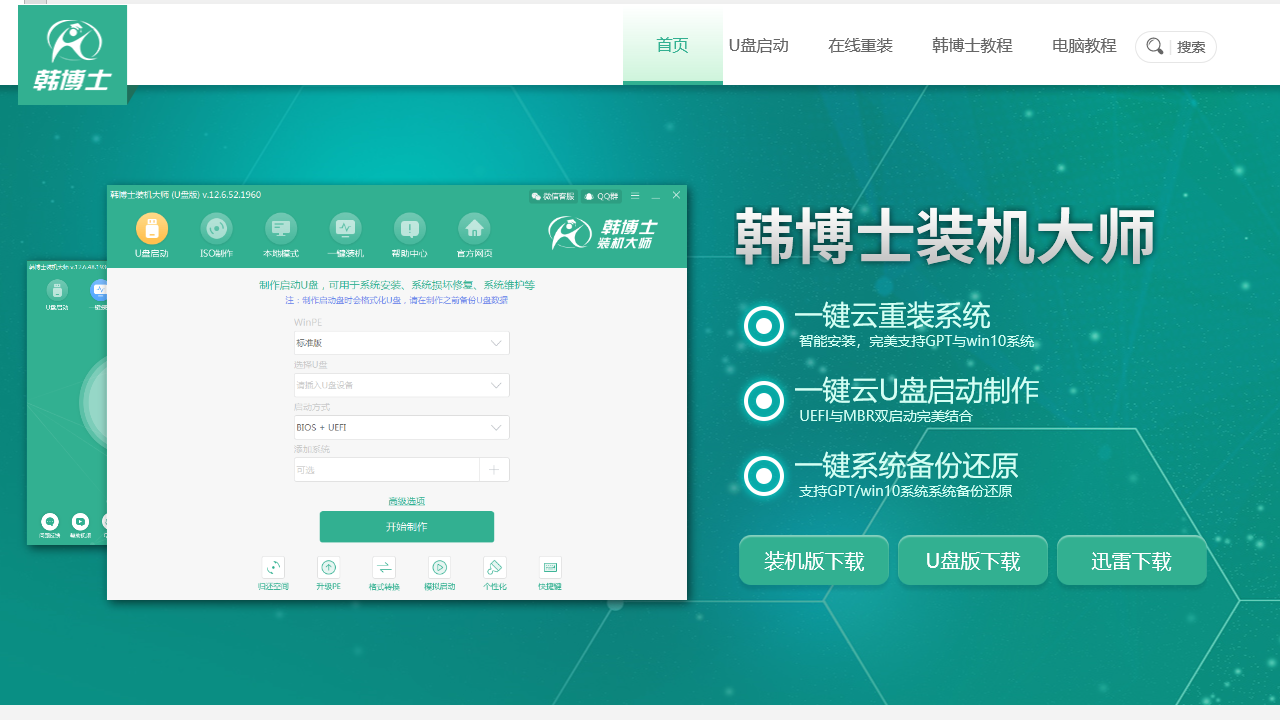The width and height of the screenshot is (1280, 720).
Task: Click the plus button beside 添加系统
Action: (495, 470)
